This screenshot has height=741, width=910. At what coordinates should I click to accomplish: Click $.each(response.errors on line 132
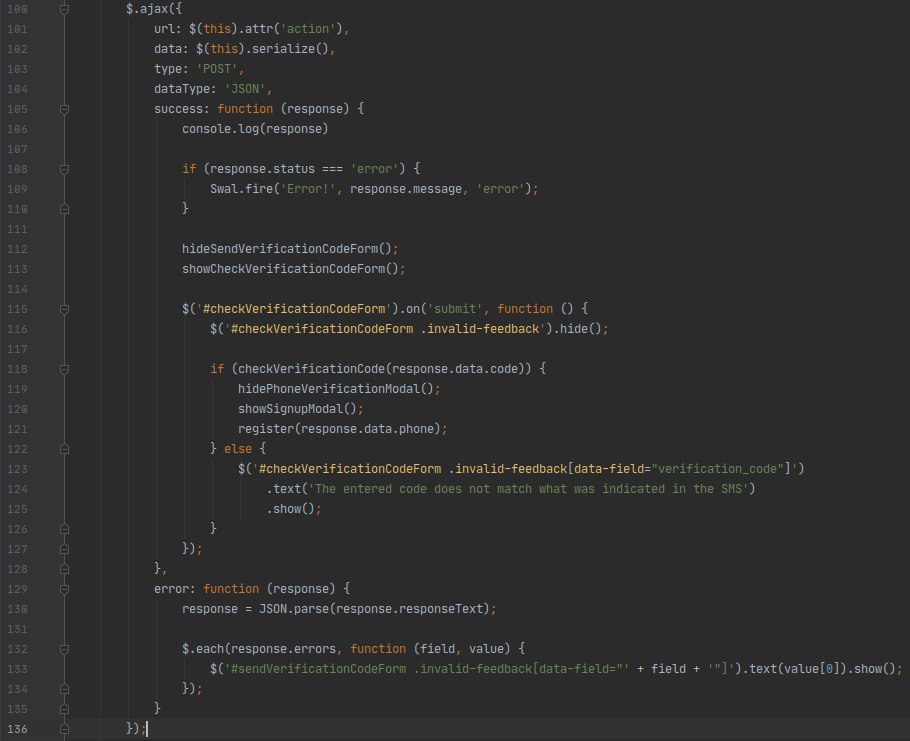259,649
